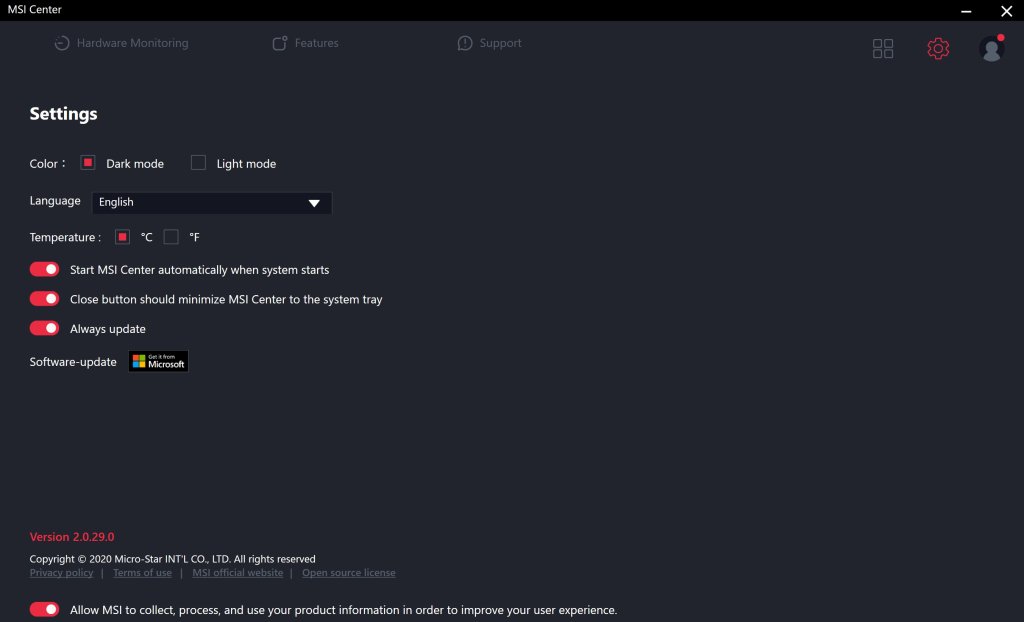Open the Privacy policy link
This screenshot has width=1024, height=622.
(x=61, y=573)
